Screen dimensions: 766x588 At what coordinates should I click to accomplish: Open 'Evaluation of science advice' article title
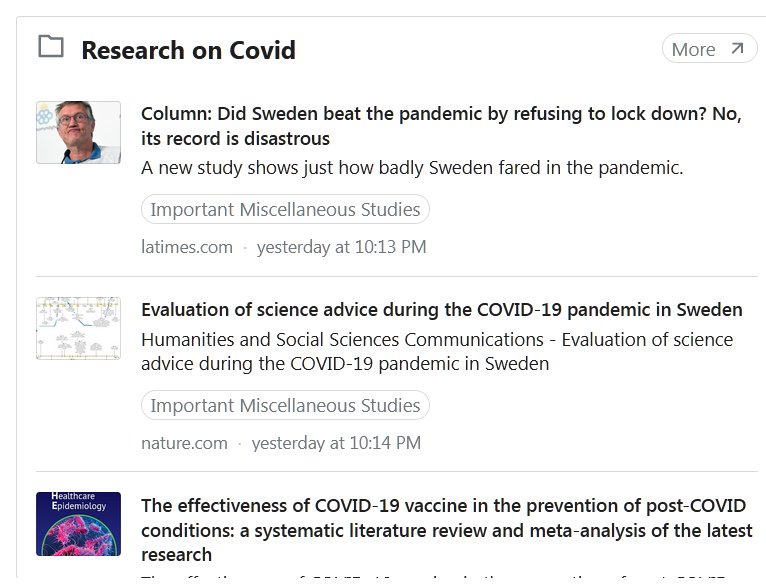(441, 309)
